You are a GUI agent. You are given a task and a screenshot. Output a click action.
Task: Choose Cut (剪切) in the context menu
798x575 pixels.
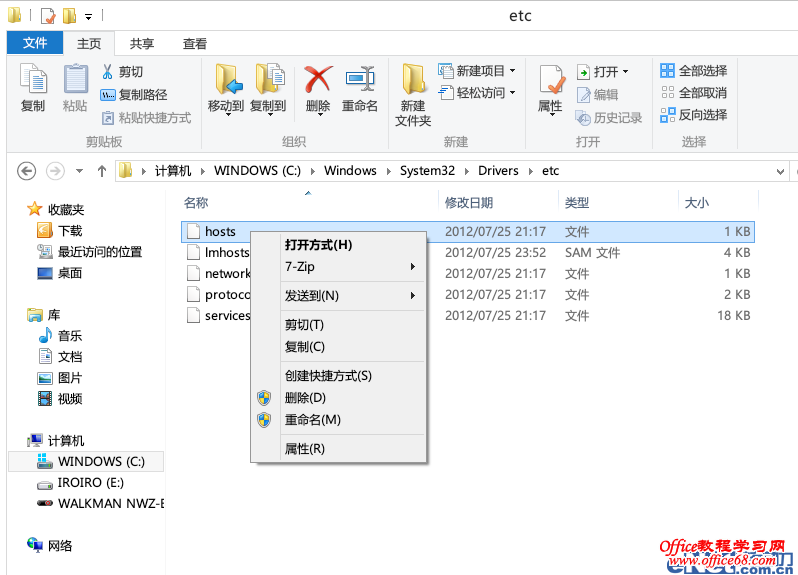tap(338, 324)
